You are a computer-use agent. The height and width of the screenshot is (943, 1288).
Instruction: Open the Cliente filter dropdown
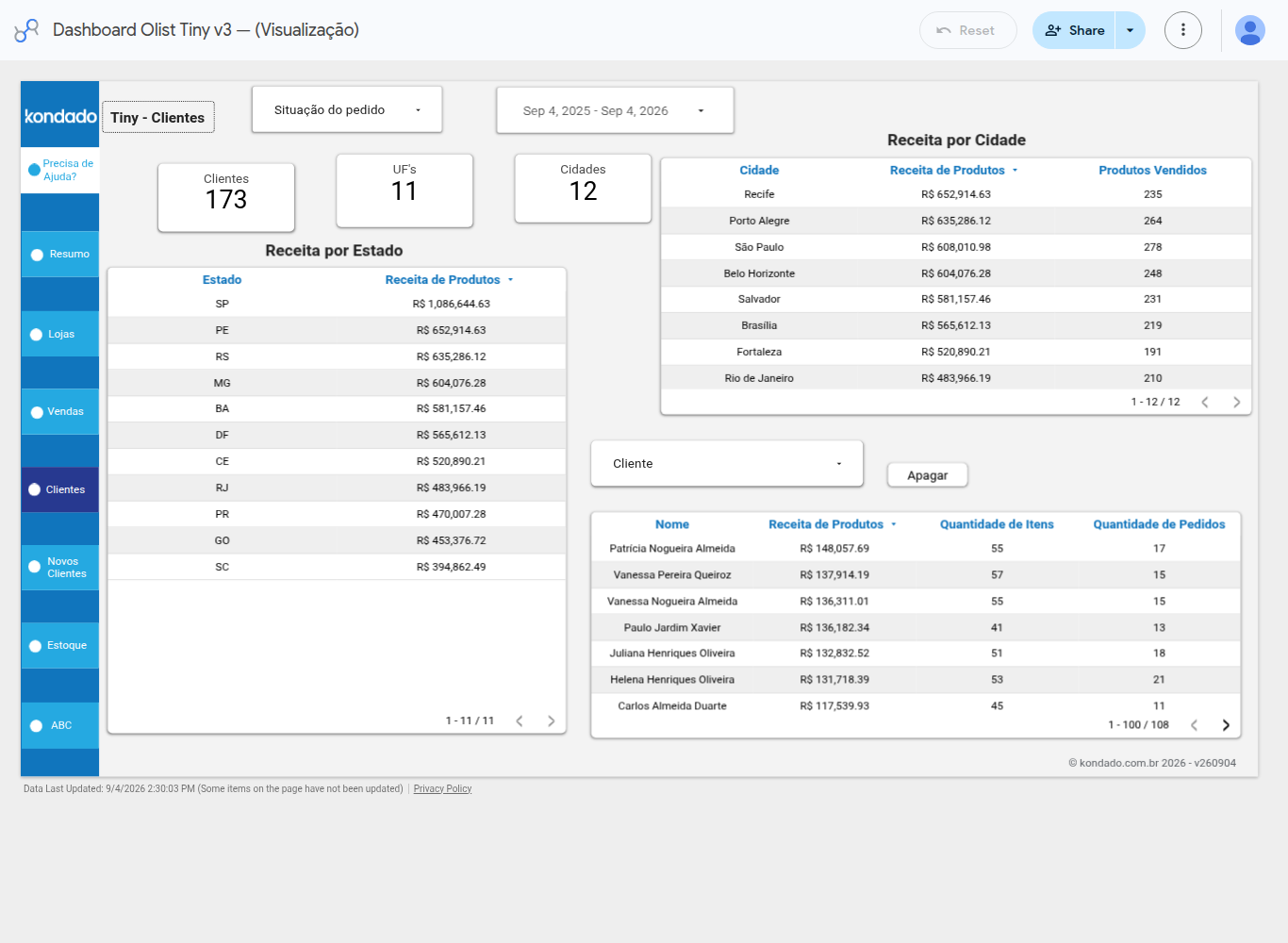click(727, 464)
